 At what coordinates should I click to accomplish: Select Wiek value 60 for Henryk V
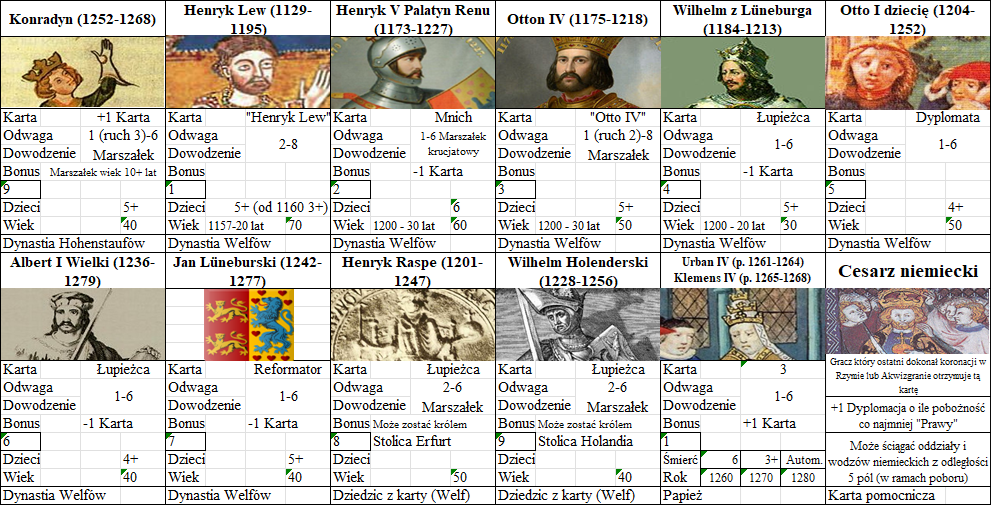[473, 226]
